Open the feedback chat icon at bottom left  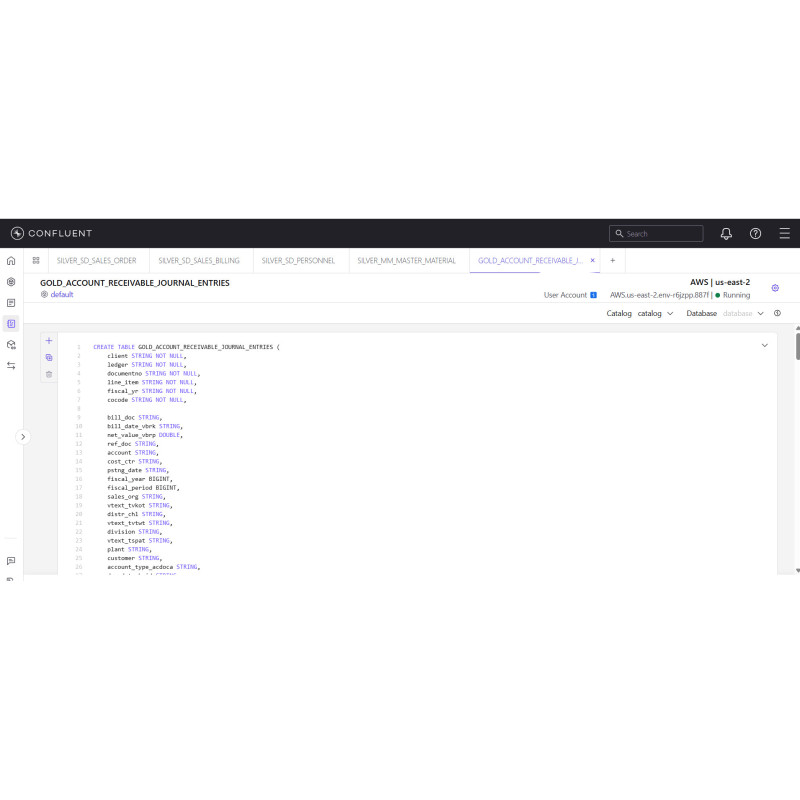click(x=11, y=560)
